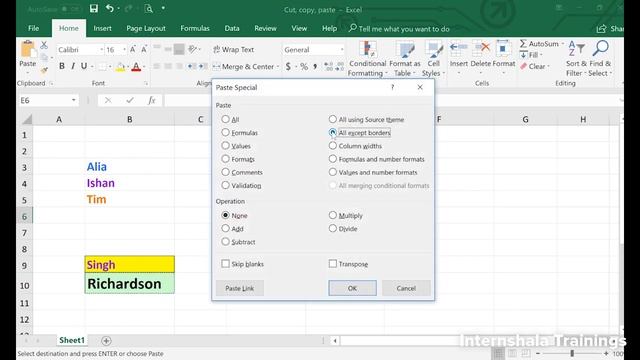Click the Tell me what you want search
The width and height of the screenshot is (640, 360).
coord(399,29)
